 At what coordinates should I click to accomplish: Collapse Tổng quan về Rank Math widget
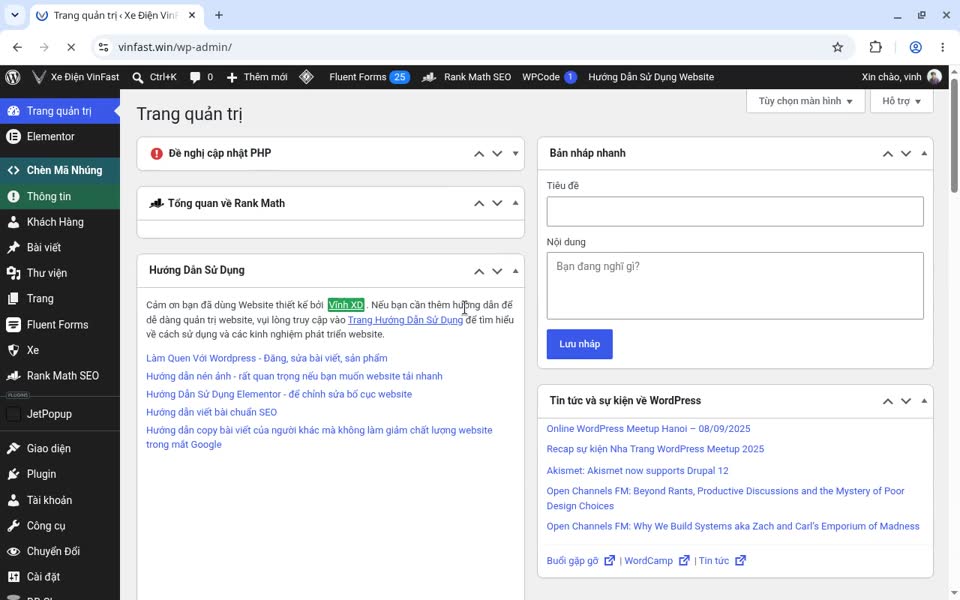516,203
